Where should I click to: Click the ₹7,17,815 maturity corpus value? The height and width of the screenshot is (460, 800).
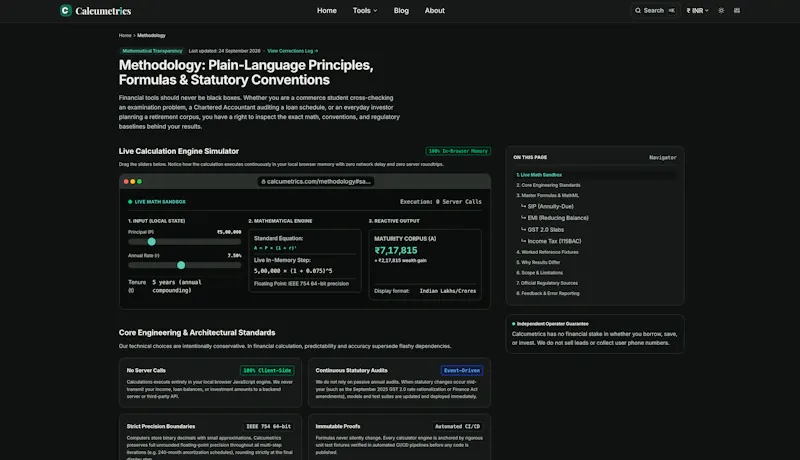click(396, 250)
